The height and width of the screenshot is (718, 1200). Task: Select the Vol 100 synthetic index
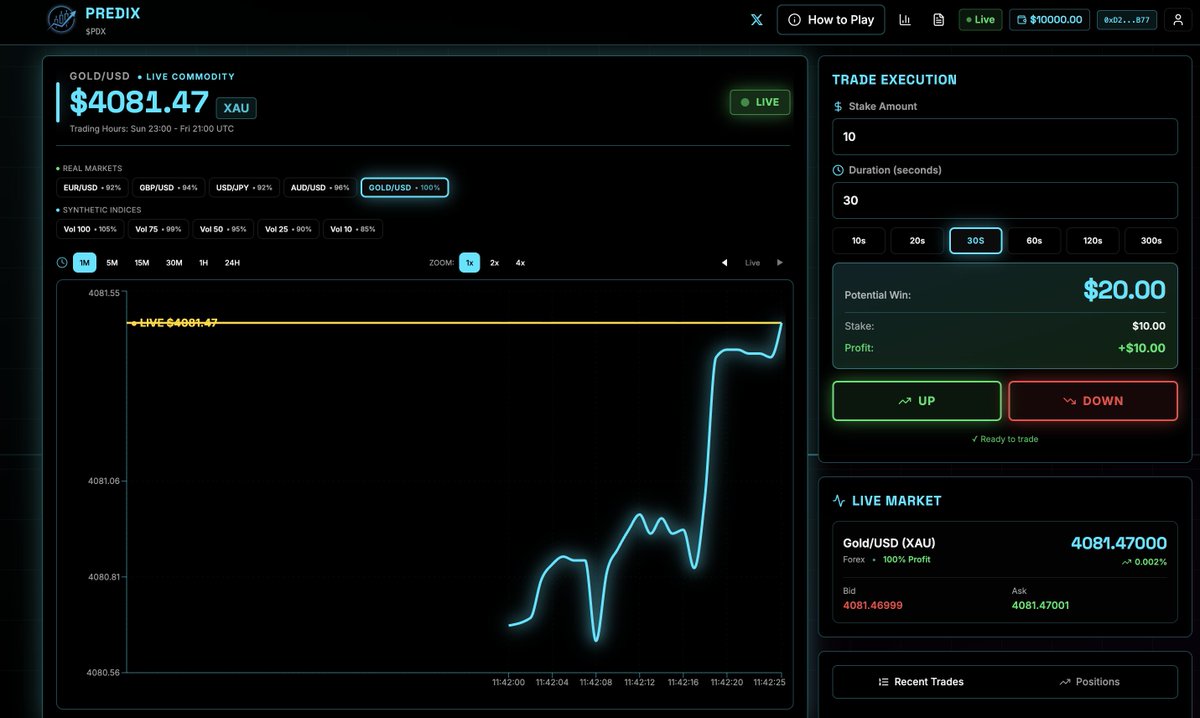(90, 229)
